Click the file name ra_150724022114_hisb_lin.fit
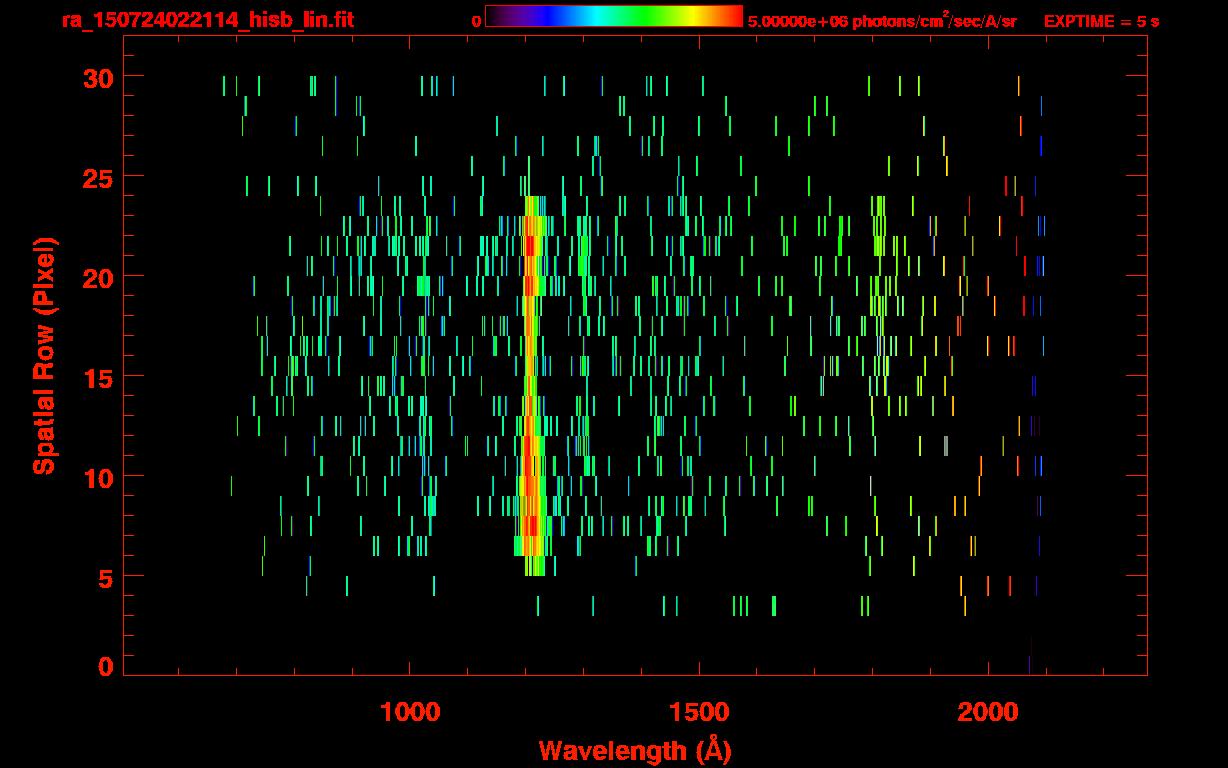Image resolution: width=1228 pixels, height=768 pixels. [x=207, y=20]
